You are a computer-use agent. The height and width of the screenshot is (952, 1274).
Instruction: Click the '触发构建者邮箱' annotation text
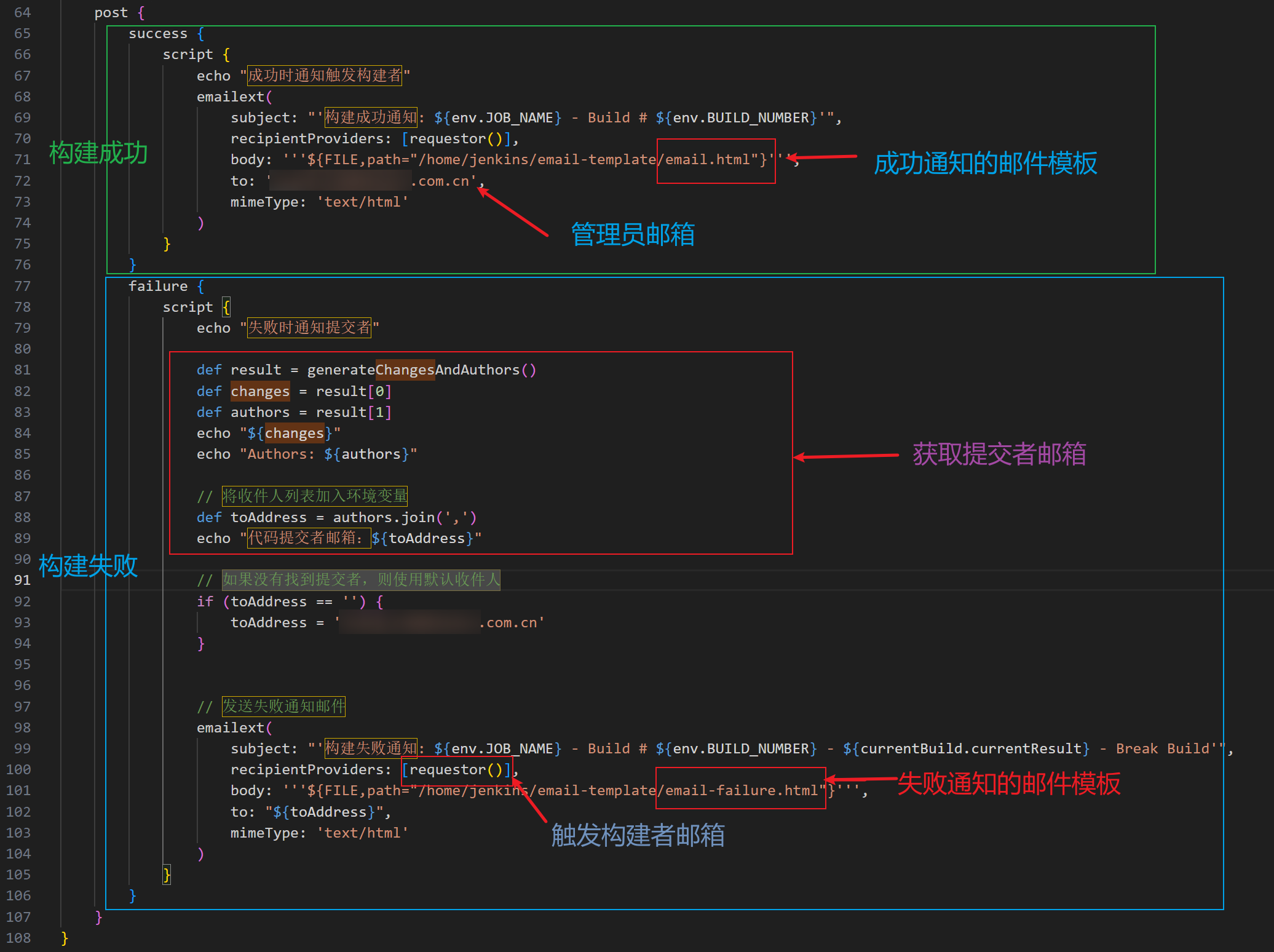click(x=638, y=835)
